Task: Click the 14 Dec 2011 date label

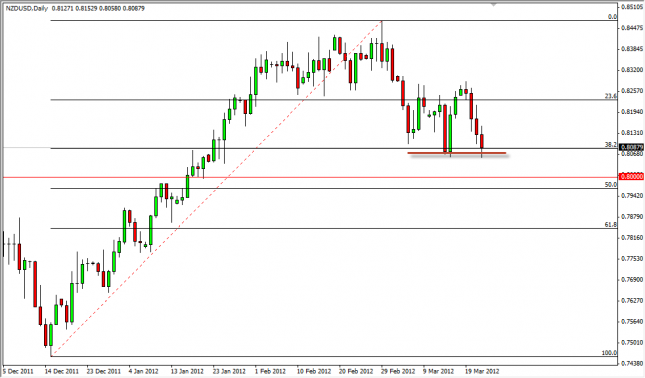Action: [x=62, y=371]
